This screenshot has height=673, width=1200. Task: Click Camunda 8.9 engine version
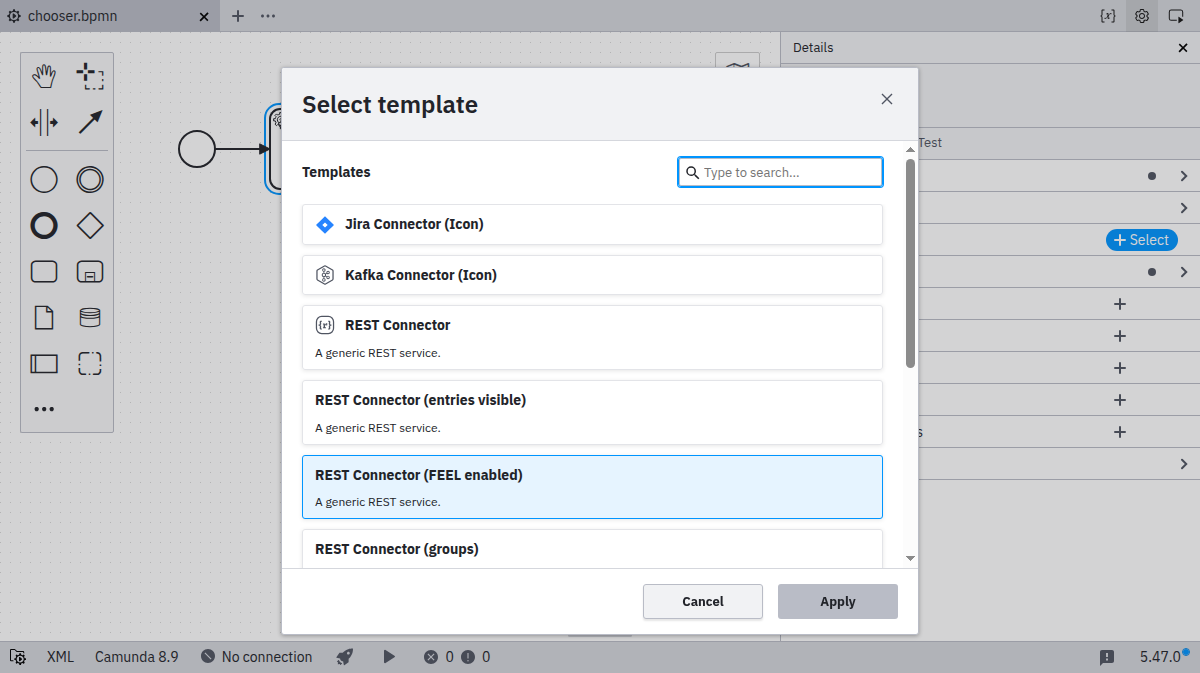click(x=137, y=657)
